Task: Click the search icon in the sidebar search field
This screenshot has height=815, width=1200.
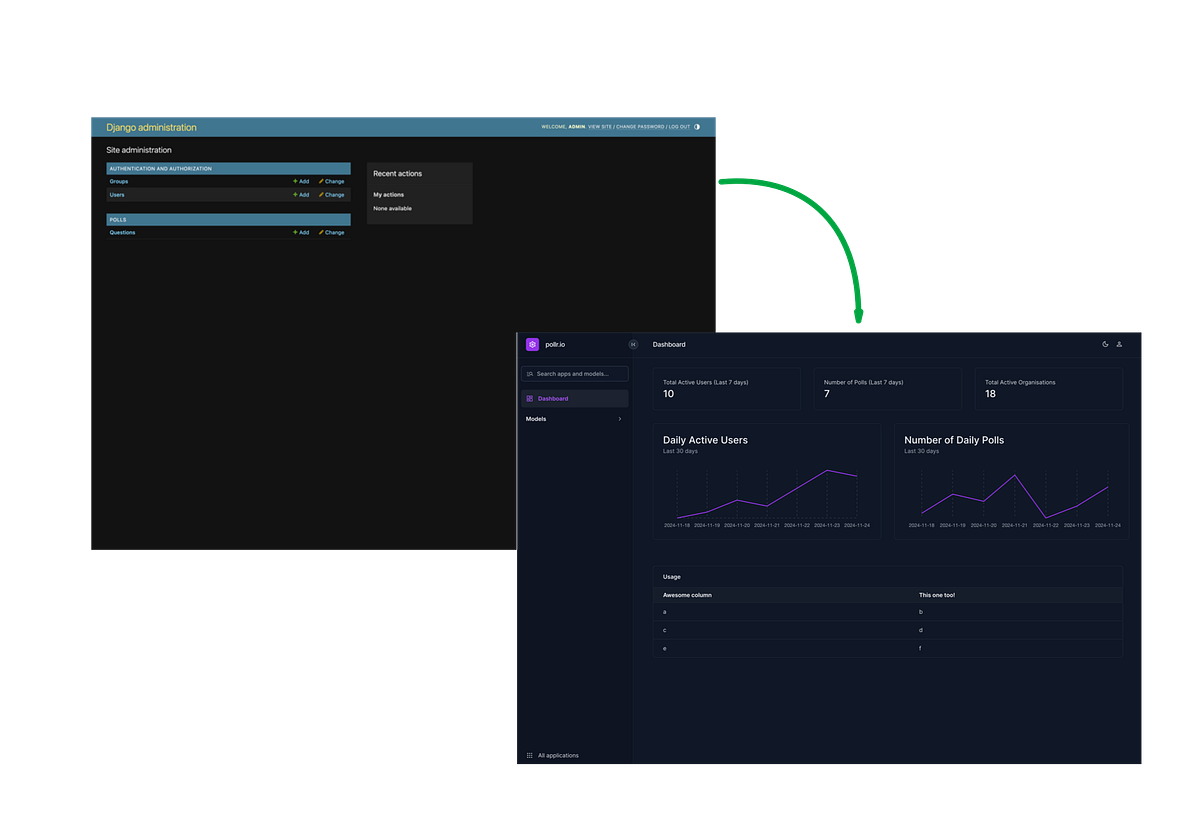Action: pos(530,373)
